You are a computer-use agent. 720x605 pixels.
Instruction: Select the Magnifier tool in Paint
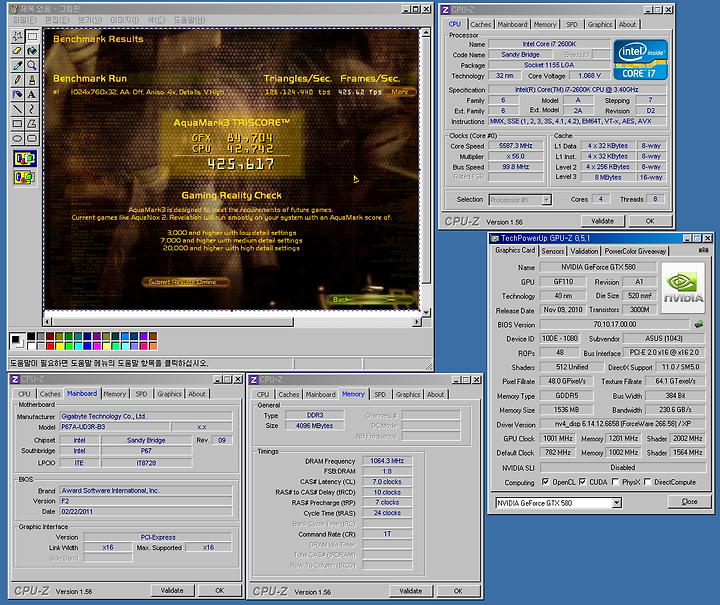click(x=32, y=65)
